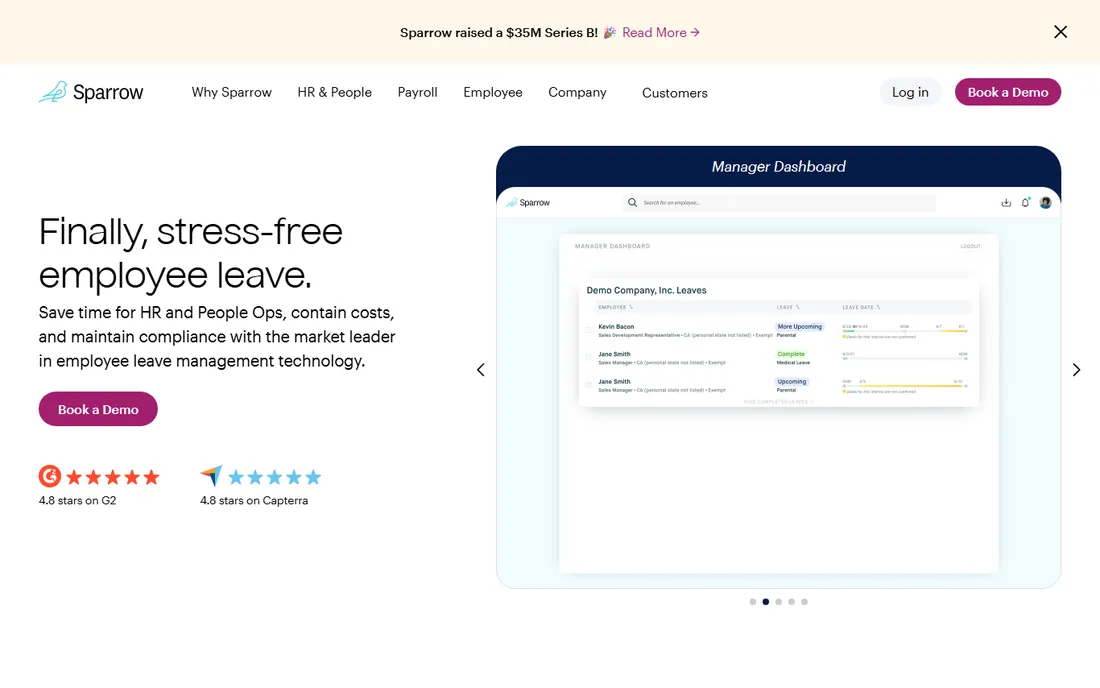1100x688 pixels.
Task: Click '4.8 stars on Capterra' text
Action: click(254, 500)
